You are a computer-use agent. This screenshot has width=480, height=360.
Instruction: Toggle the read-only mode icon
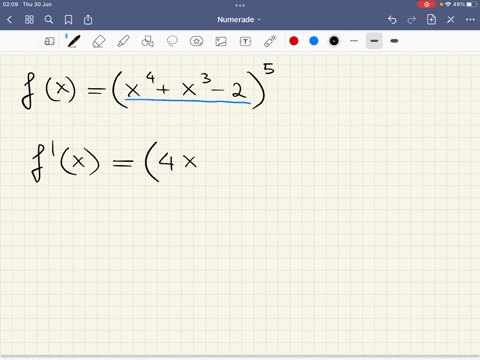(49, 41)
